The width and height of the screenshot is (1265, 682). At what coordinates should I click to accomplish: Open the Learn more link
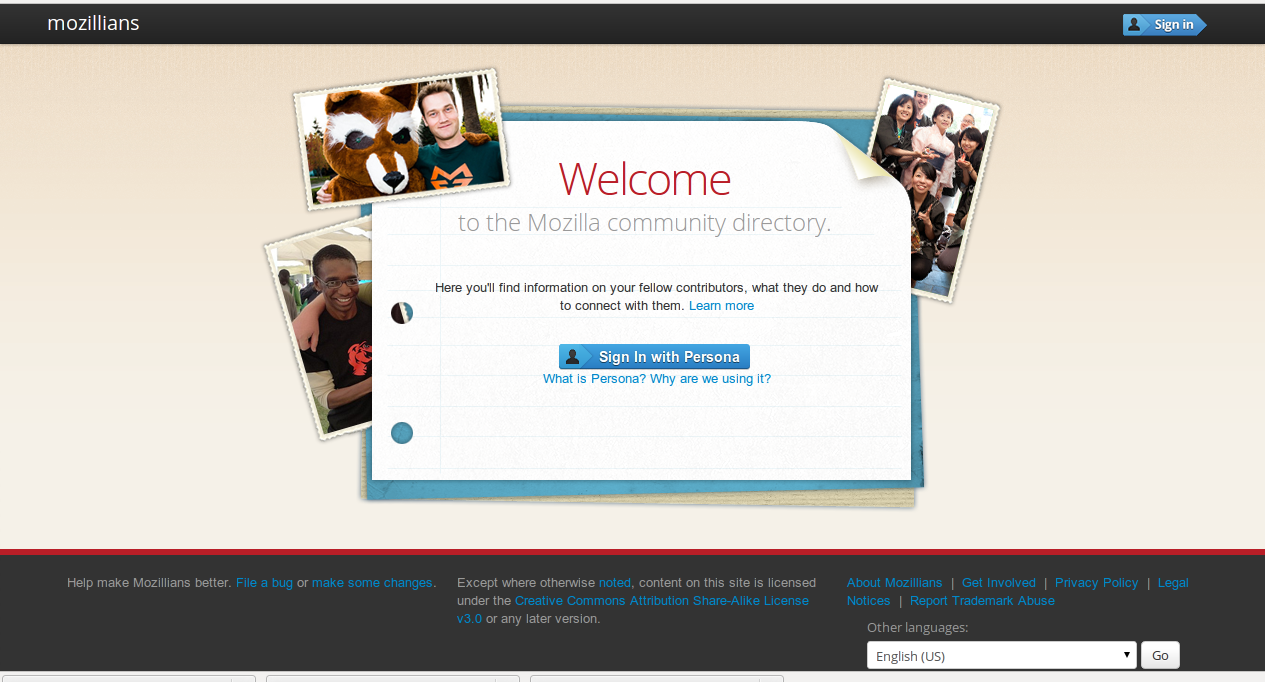(721, 306)
